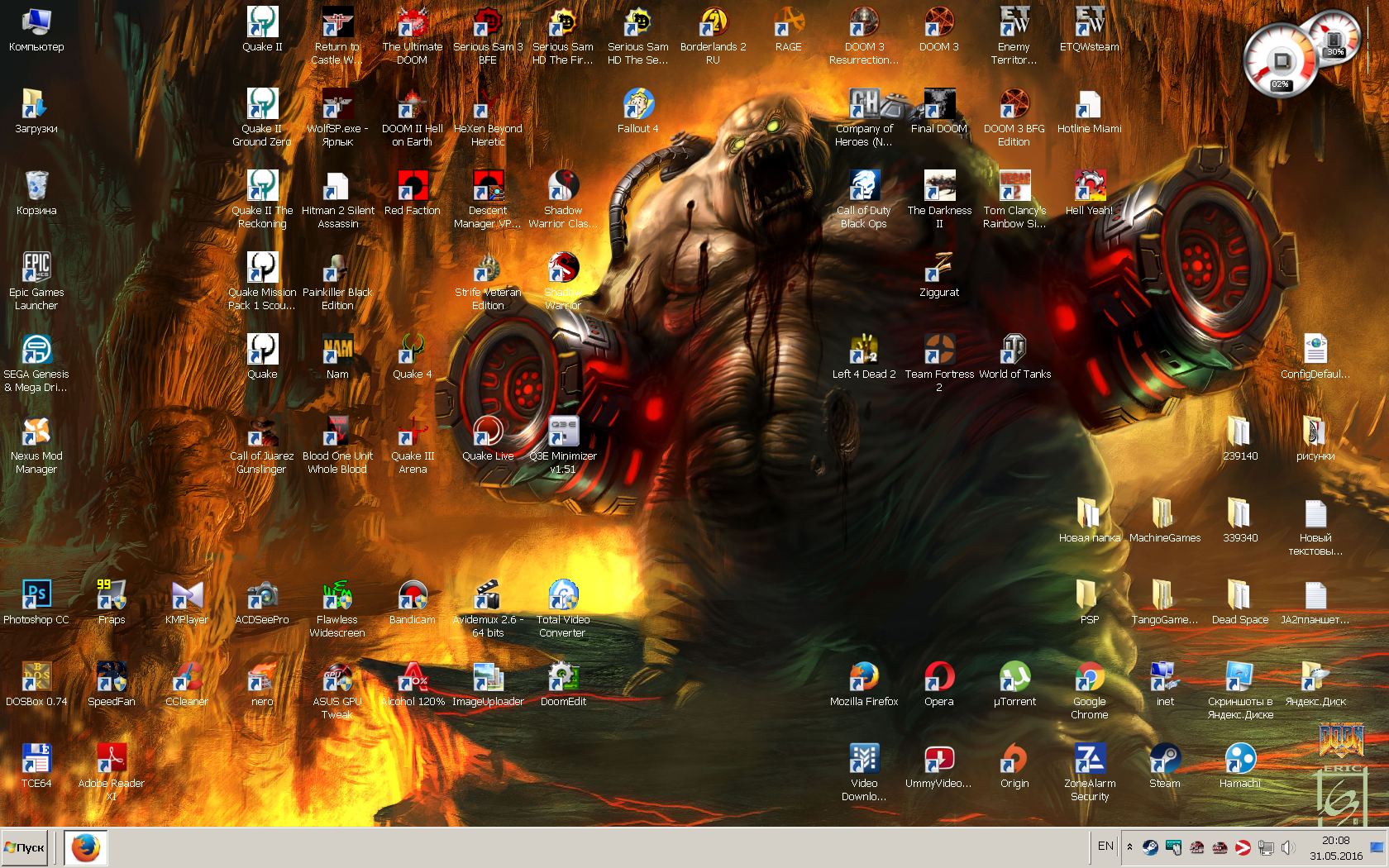
Task: Open DOOM 3 Resurrection of Evil shortcut
Action: tap(864, 36)
